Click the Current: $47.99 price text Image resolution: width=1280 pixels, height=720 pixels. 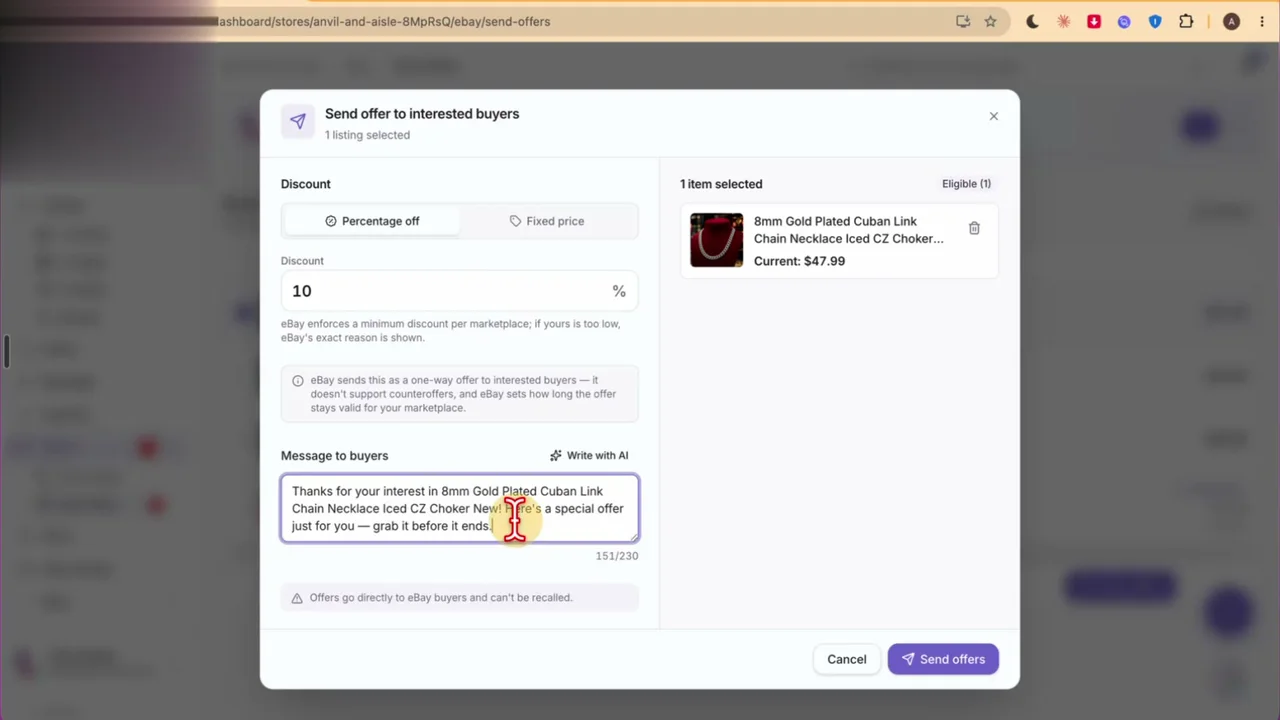799,261
